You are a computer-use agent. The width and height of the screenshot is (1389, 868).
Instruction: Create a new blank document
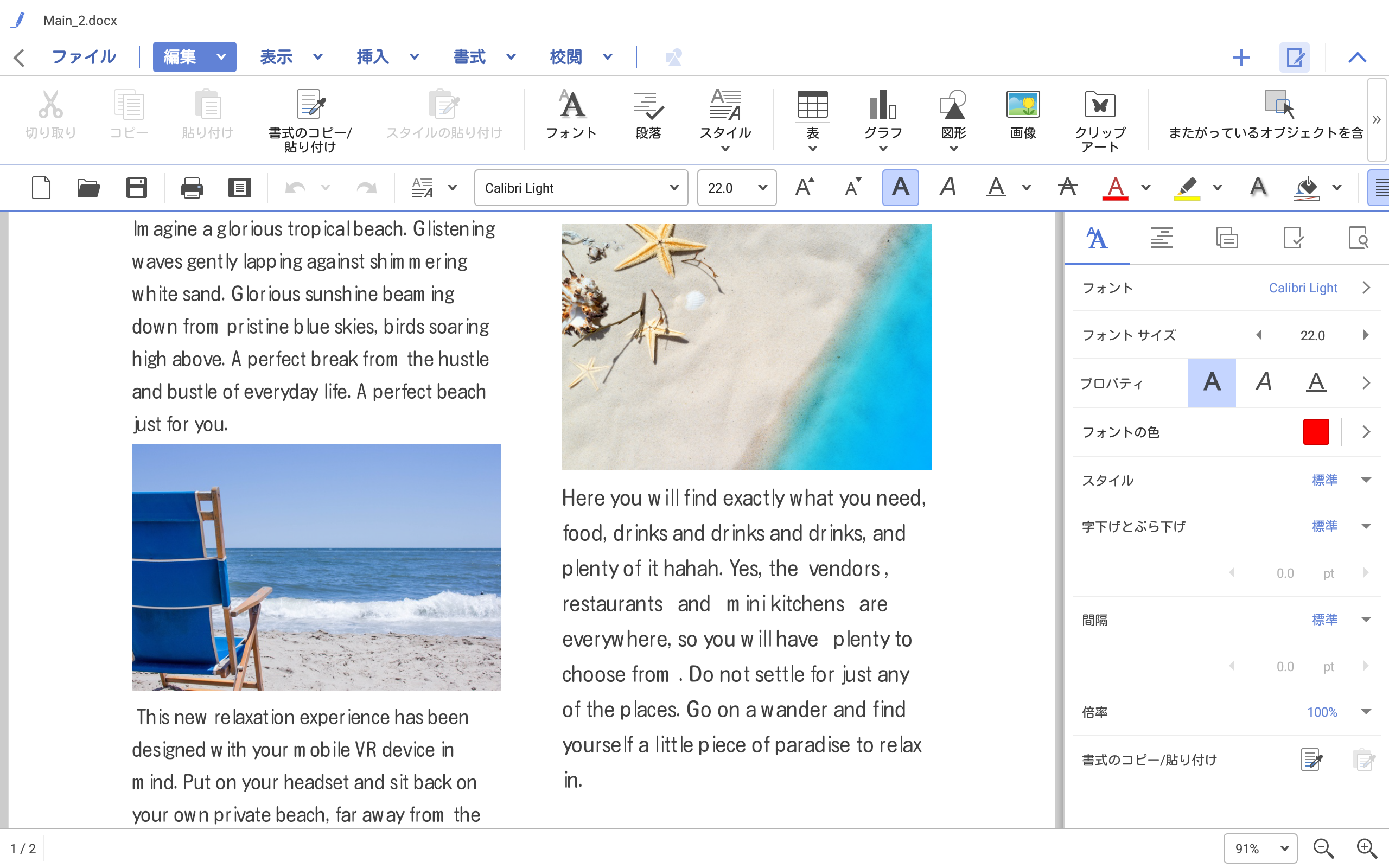pos(41,188)
